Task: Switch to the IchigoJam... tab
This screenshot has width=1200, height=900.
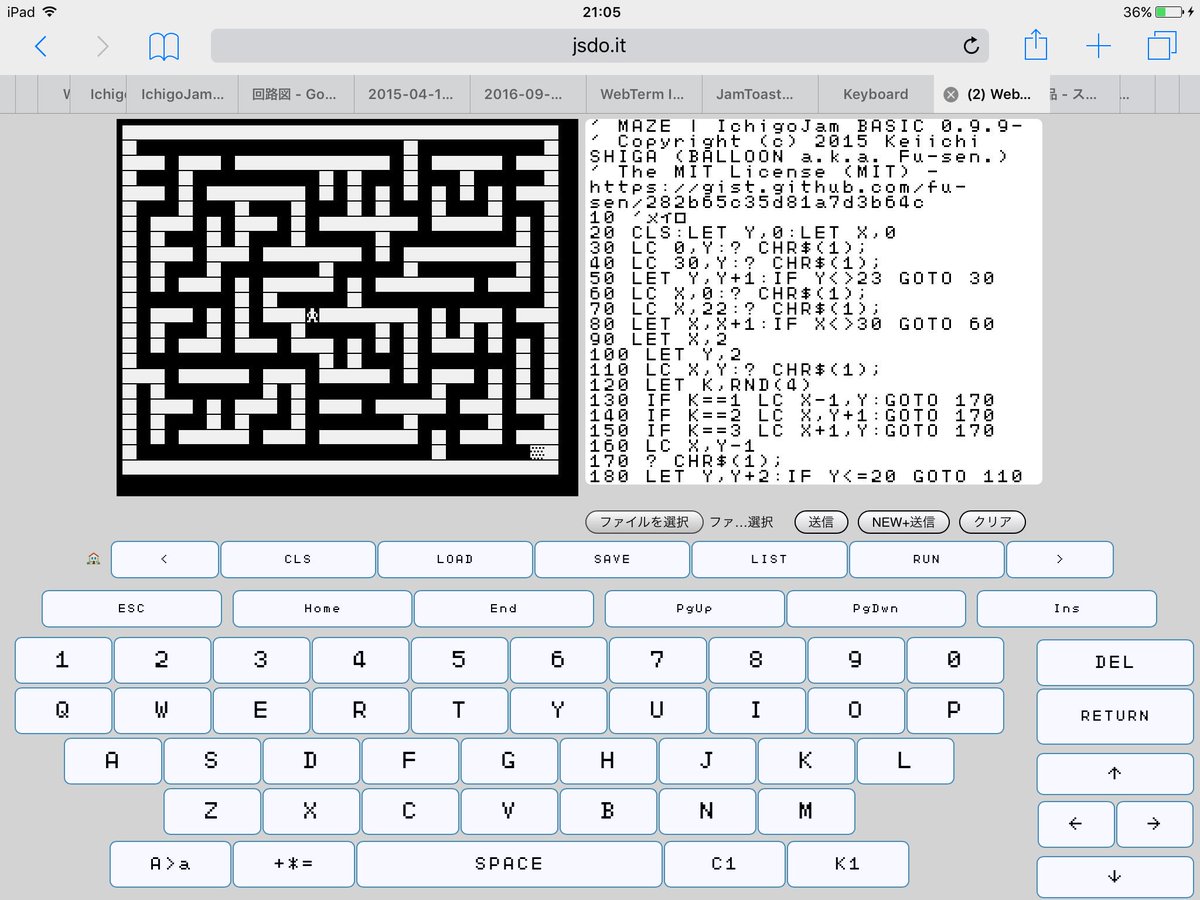Action: coord(183,94)
